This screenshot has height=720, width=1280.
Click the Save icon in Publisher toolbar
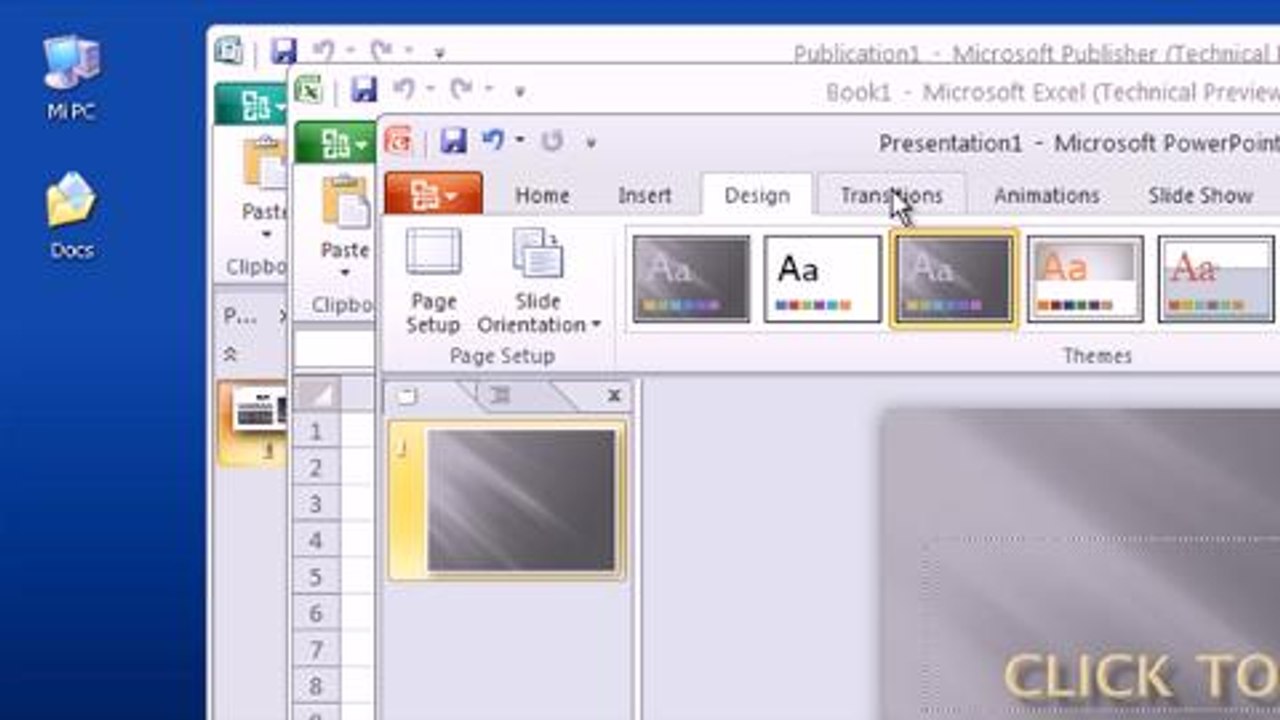click(x=284, y=50)
